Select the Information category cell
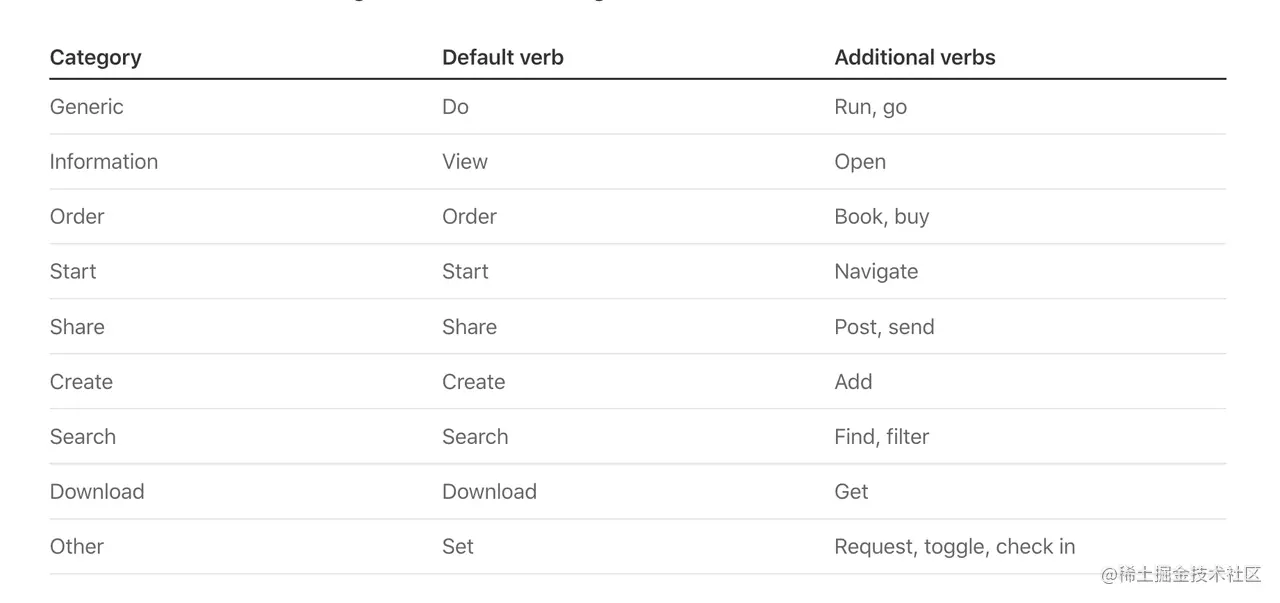Screen dimensions: 1280x603 click(x=104, y=162)
